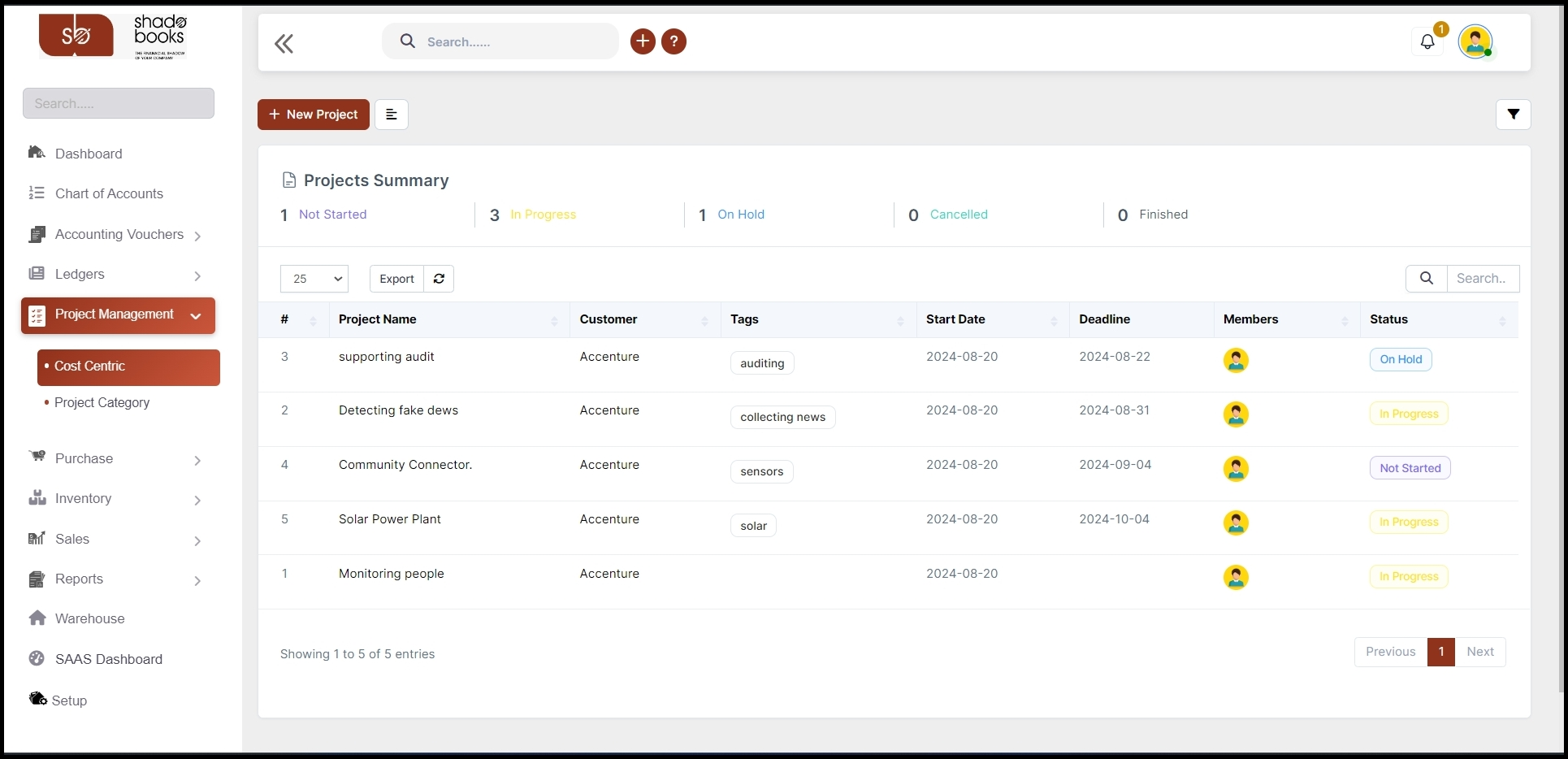Open Project Category submenu item
The image size is (1568, 759).
(102, 402)
